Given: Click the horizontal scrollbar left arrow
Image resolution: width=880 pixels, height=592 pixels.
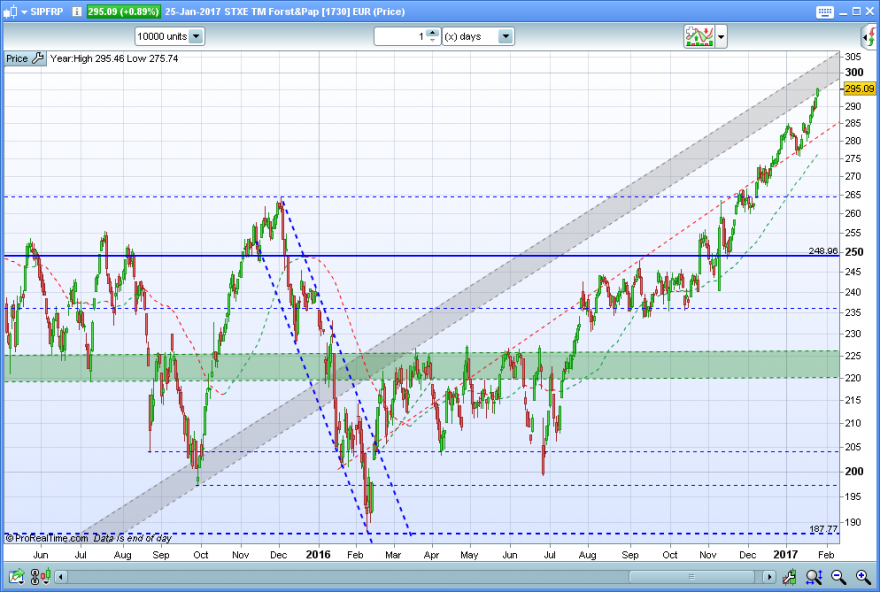Looking at the screenshot, I should click(x=61, y=577).
